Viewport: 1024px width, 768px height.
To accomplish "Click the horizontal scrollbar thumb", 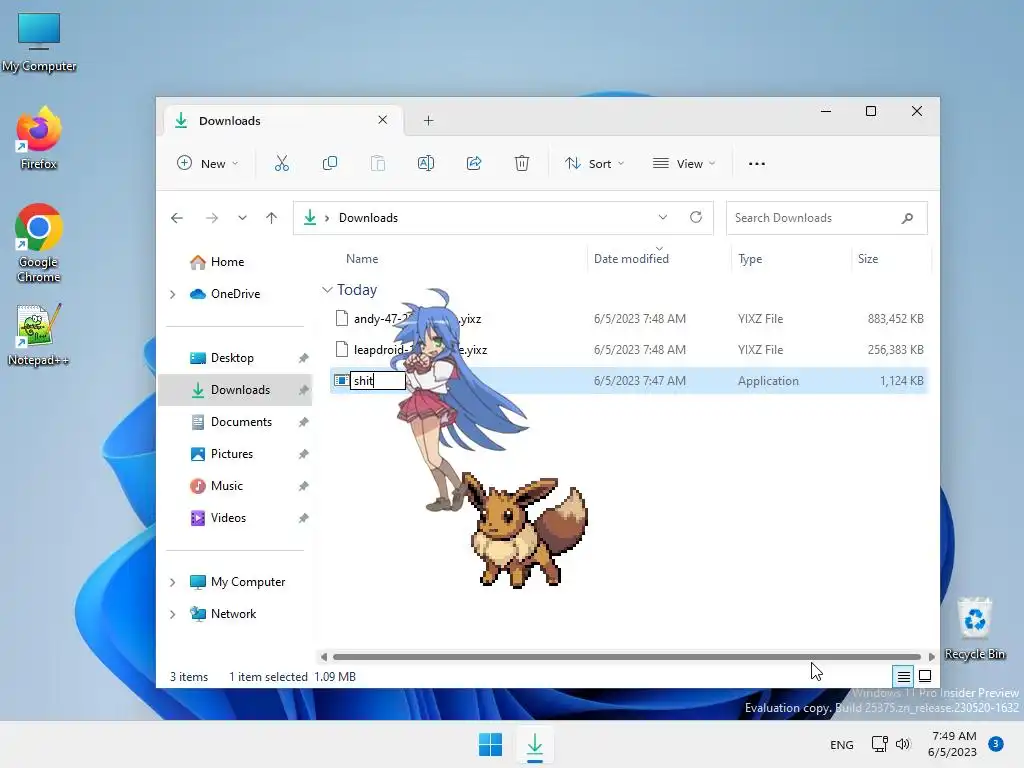I will coord(627,656).
